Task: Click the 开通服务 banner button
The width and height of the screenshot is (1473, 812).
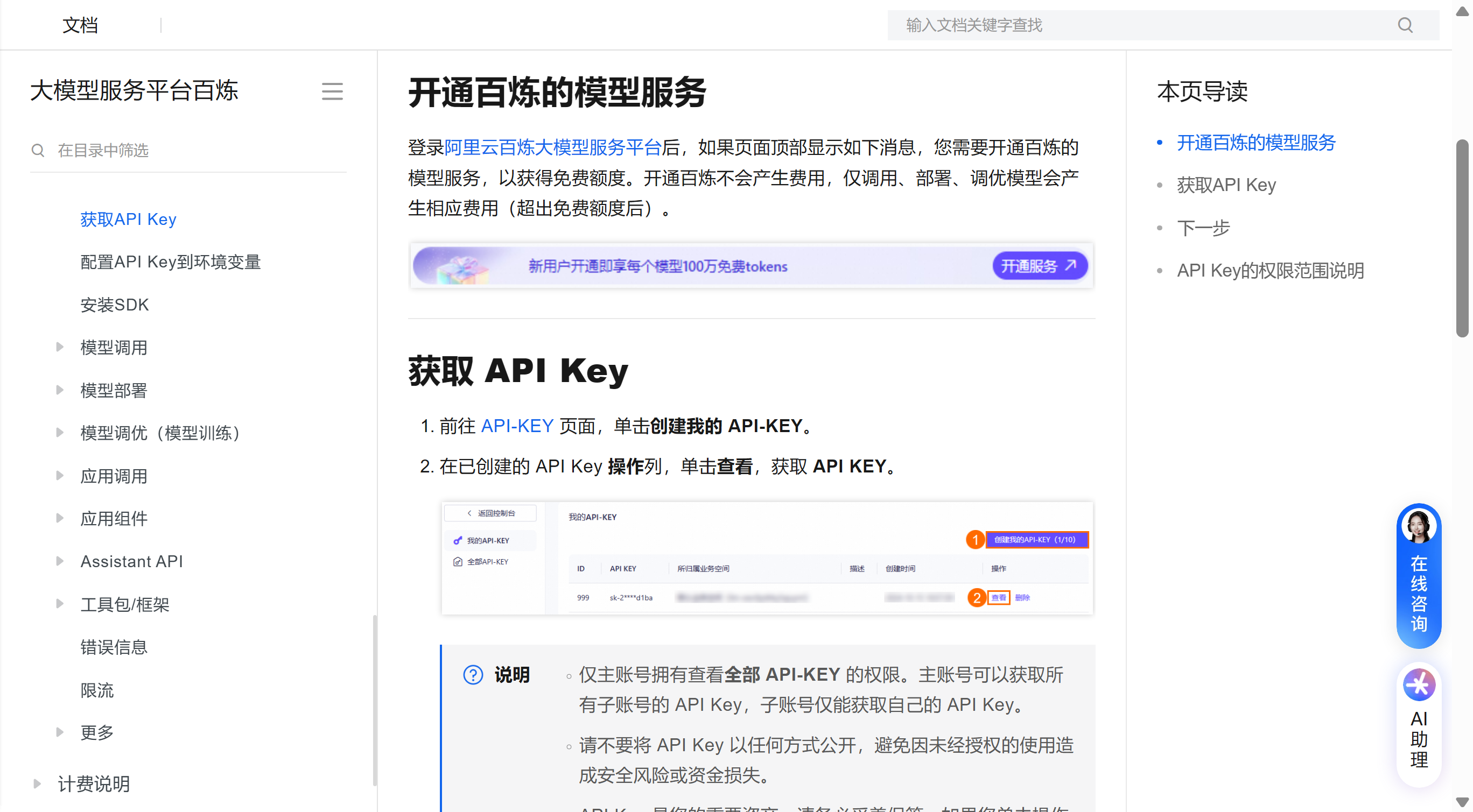Action: pos(1040,266)
